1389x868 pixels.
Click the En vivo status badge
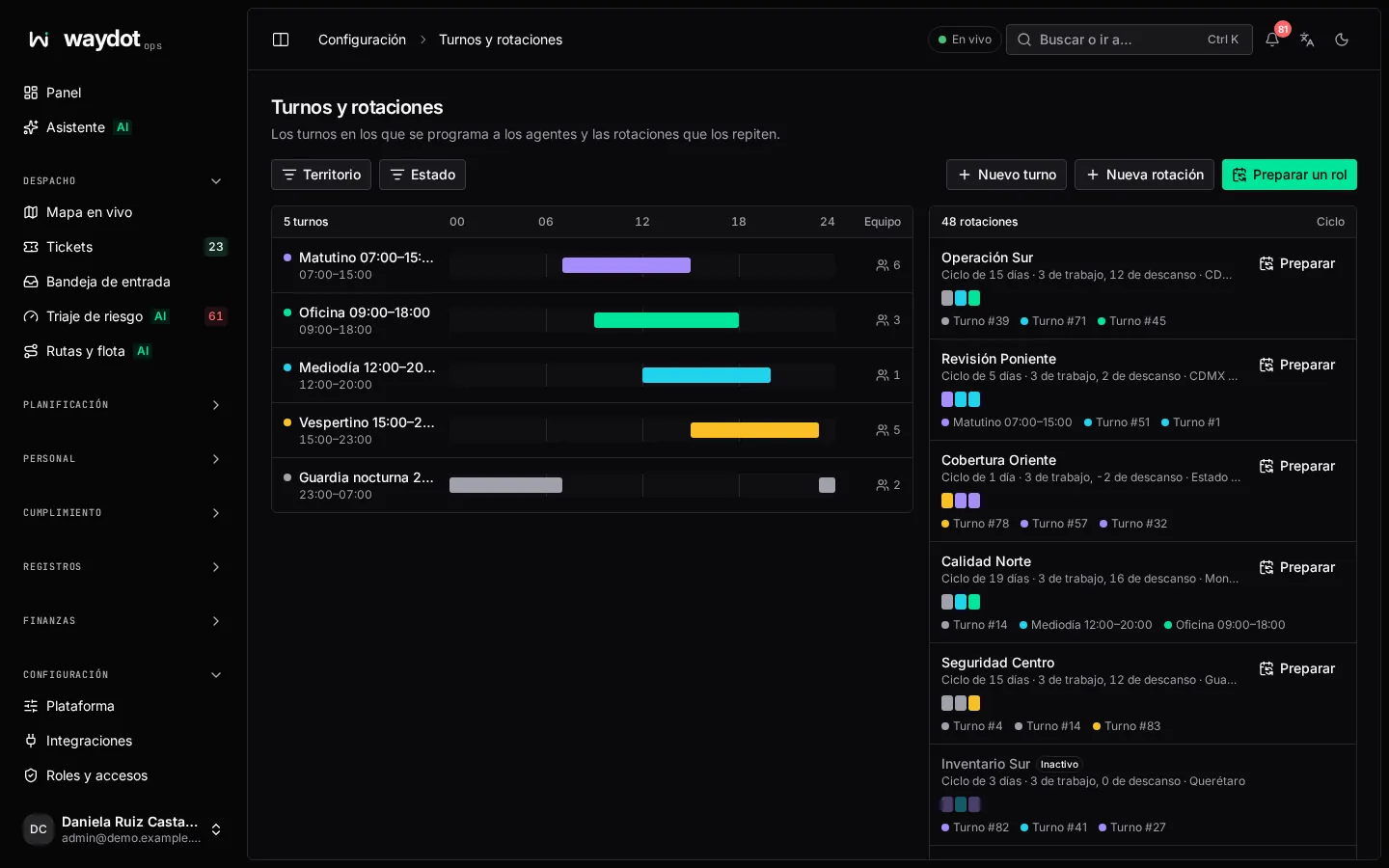click(965, 40)
